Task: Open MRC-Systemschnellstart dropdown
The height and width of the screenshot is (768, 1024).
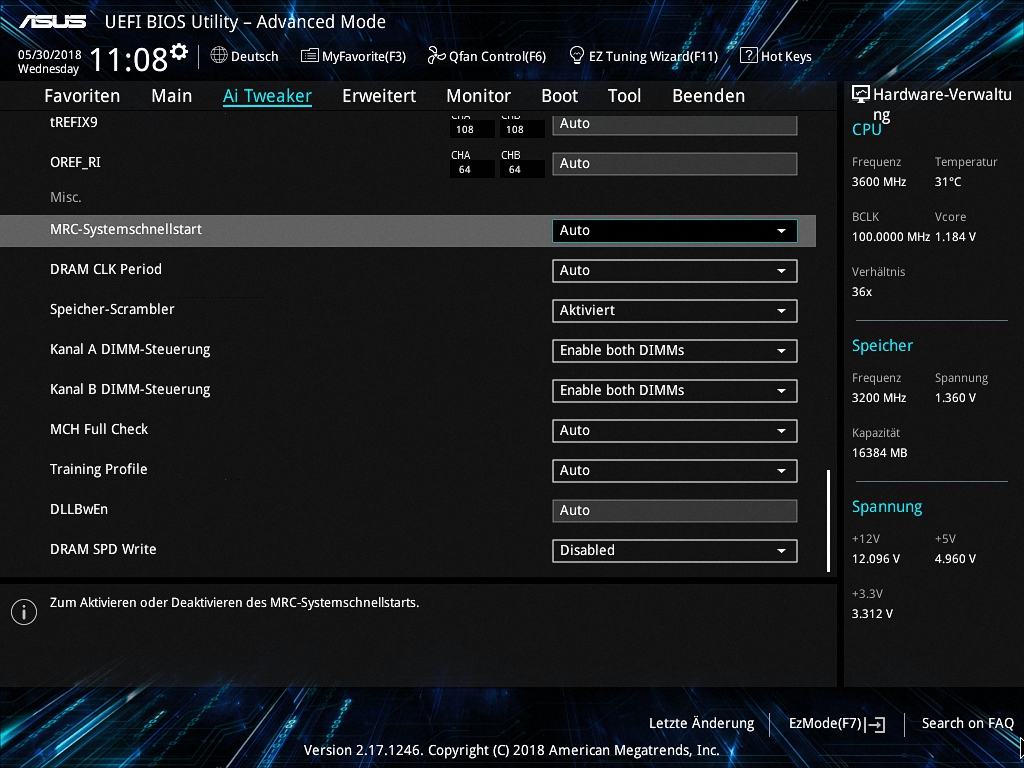Action: 675,231
